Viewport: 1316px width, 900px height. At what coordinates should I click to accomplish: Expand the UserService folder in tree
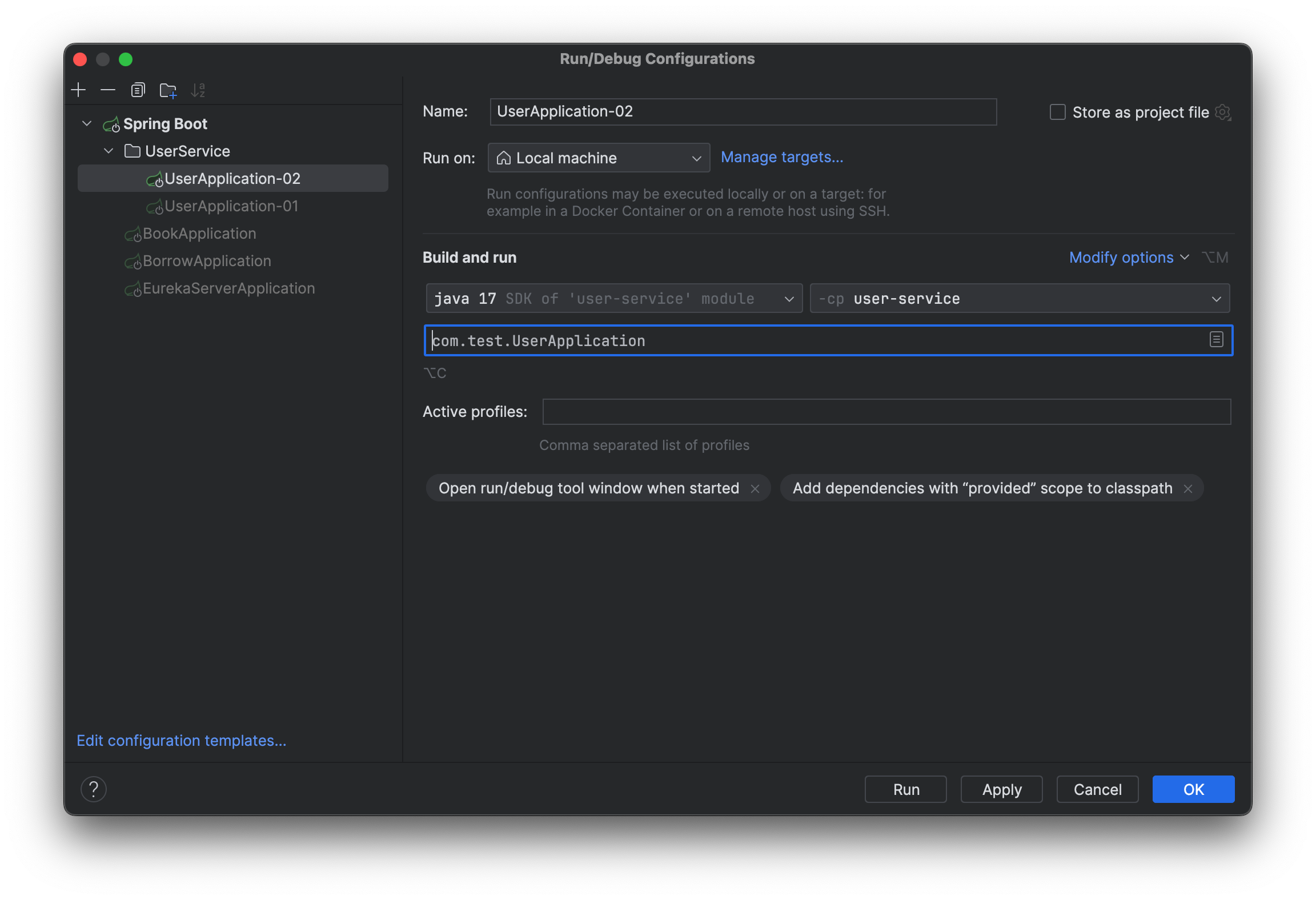pyautogui.click(x=107, y=150)
